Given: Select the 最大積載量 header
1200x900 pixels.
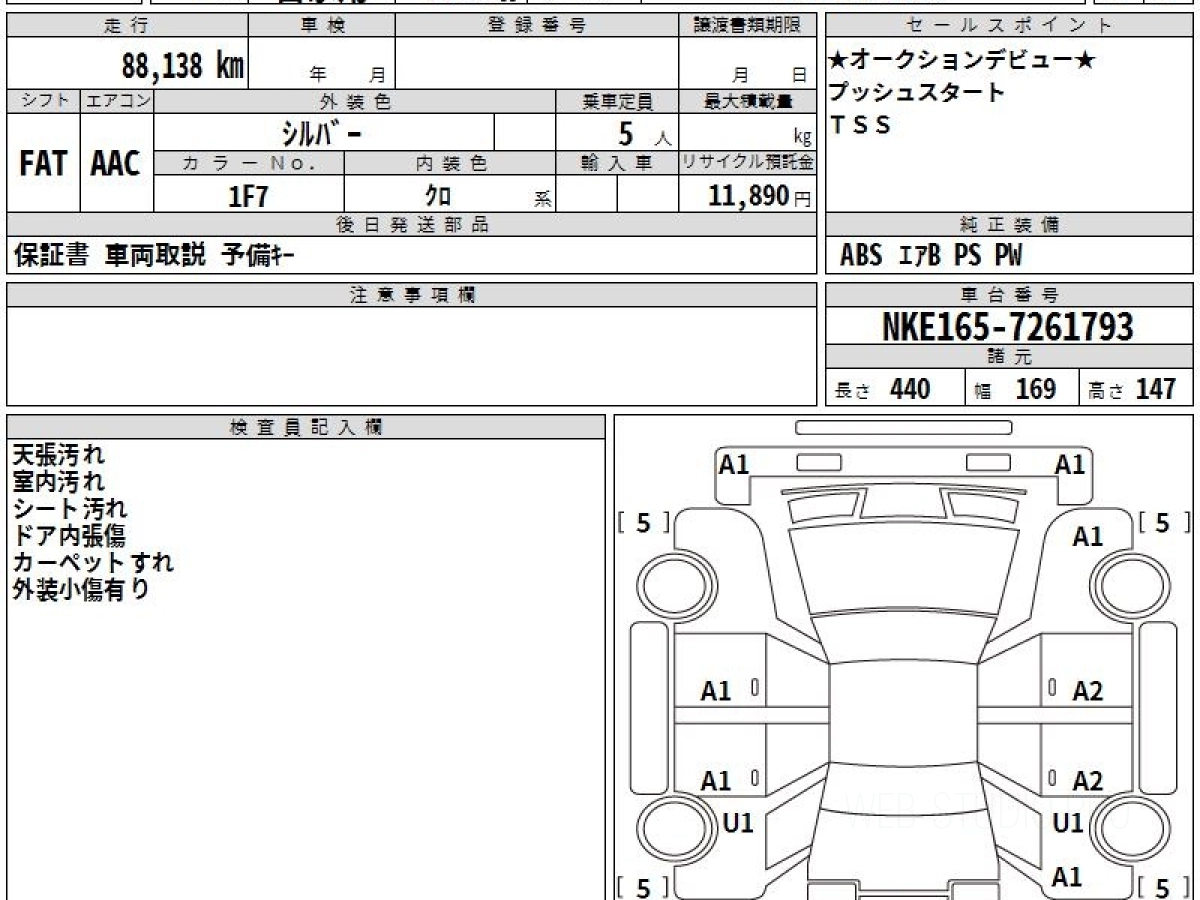Looking at the screenshot, I should (747, 101).
